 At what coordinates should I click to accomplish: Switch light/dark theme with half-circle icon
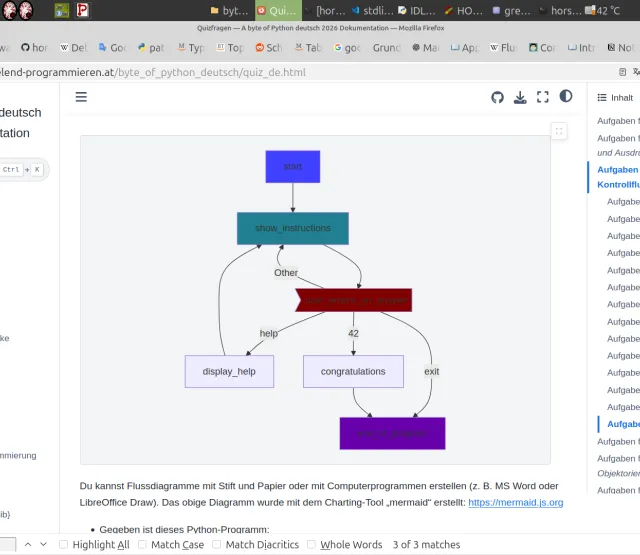click(x=566, y=96)
